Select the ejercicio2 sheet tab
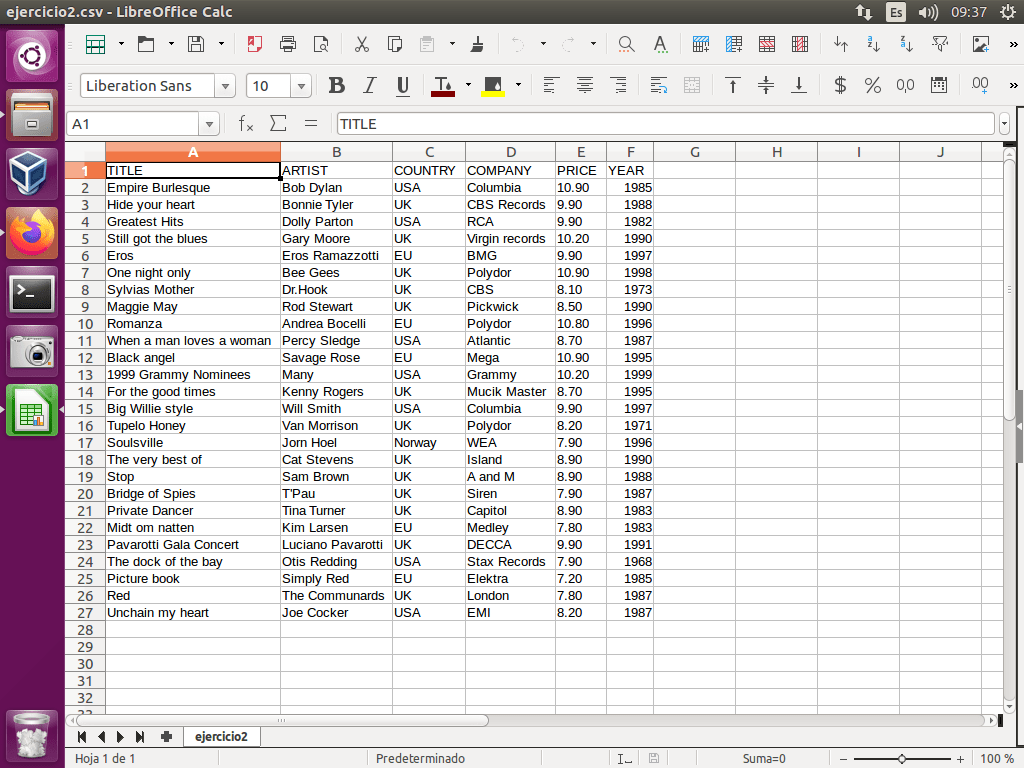Screen dimensions: 1024x768 tap(220, 737)
